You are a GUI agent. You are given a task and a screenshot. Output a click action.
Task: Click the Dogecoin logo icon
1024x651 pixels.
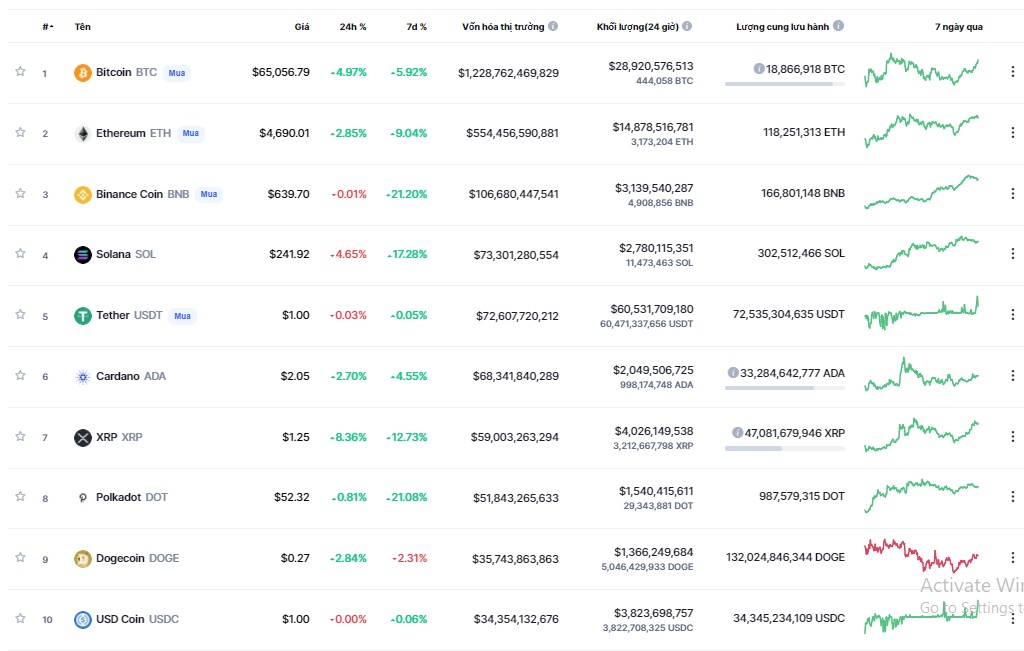[x=83, y=559]
